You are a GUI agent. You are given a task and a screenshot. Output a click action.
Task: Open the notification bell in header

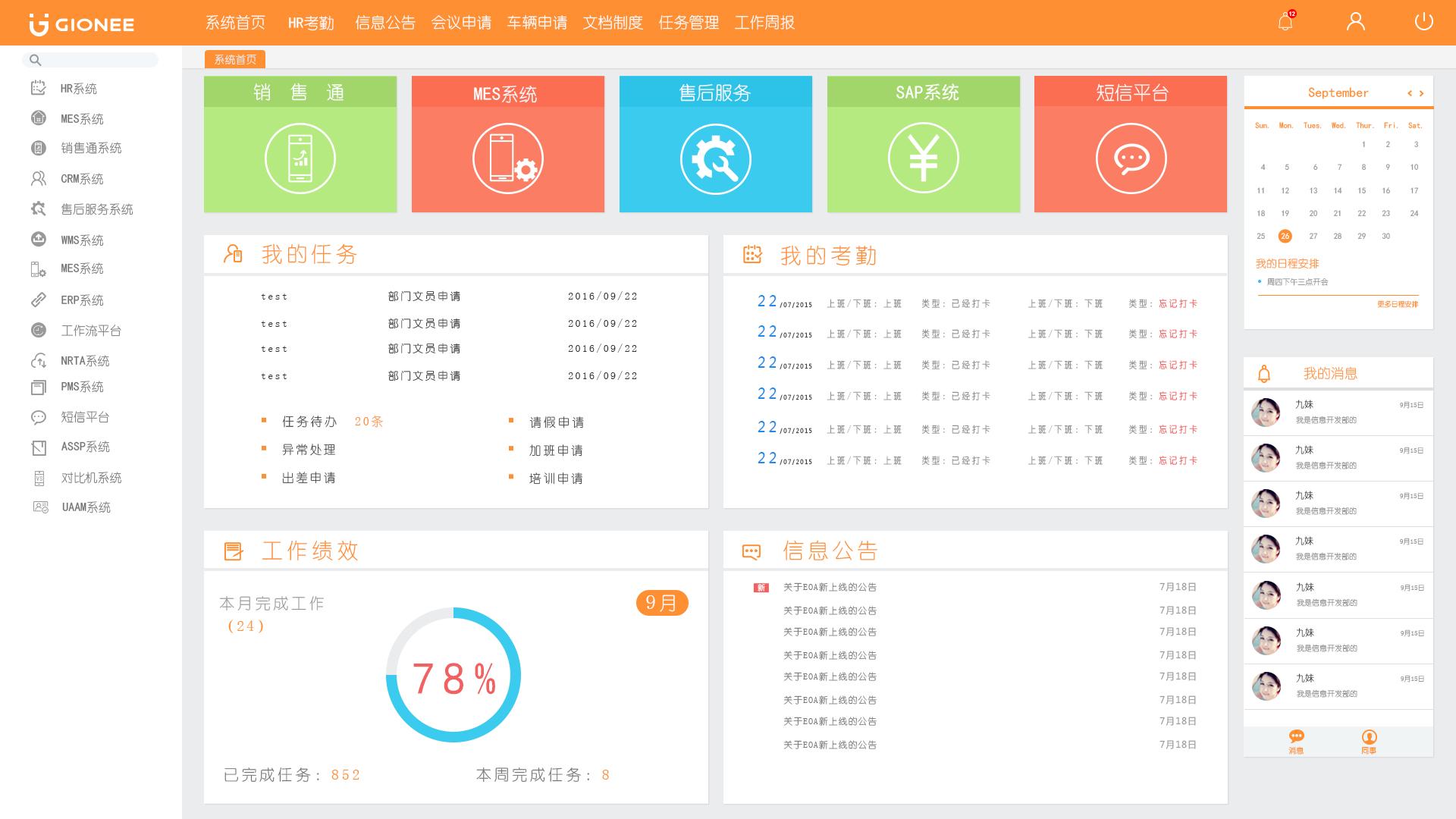pos(1285,22)
